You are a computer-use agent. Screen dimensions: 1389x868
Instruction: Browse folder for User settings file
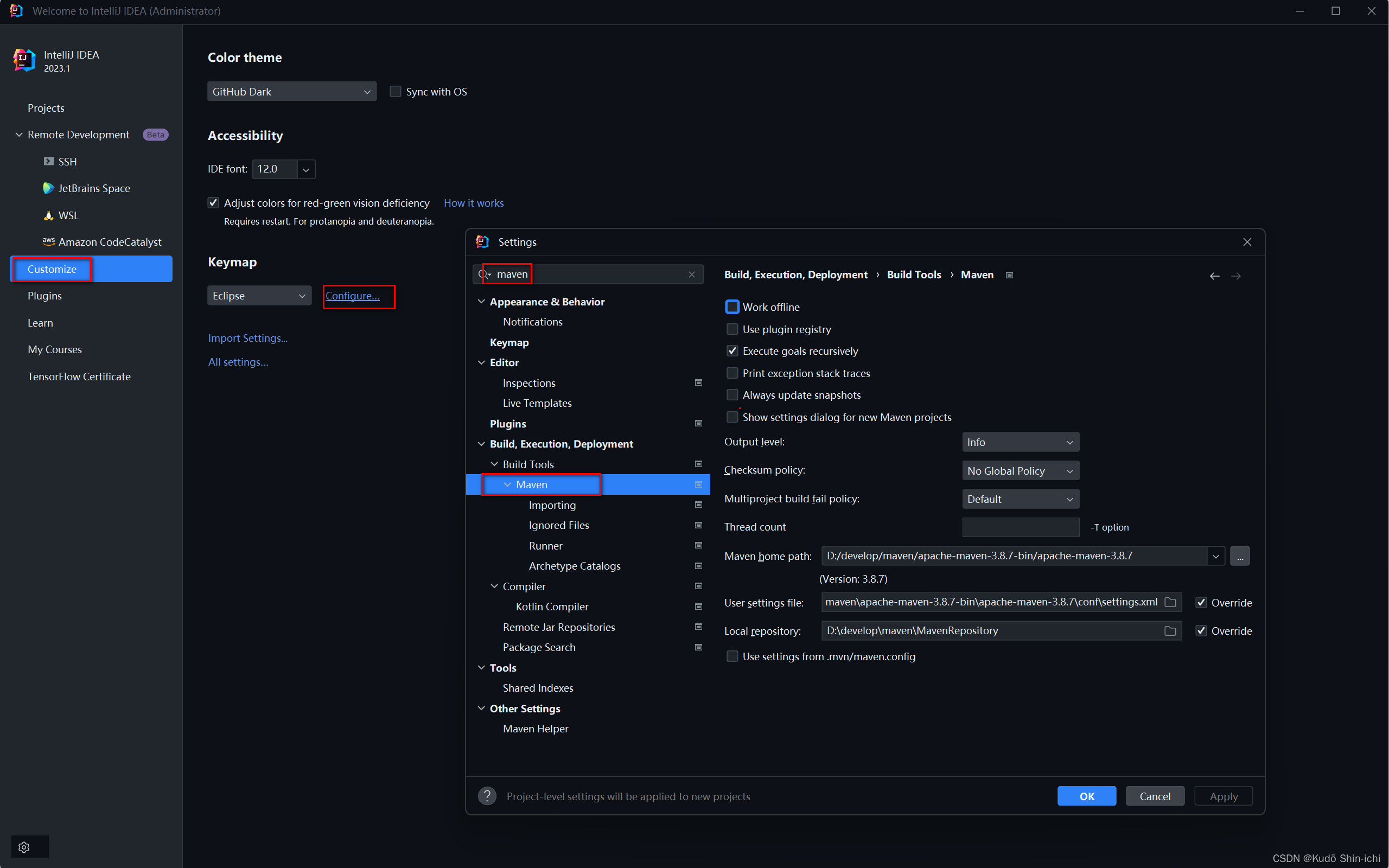click(x=1170, y=602)
